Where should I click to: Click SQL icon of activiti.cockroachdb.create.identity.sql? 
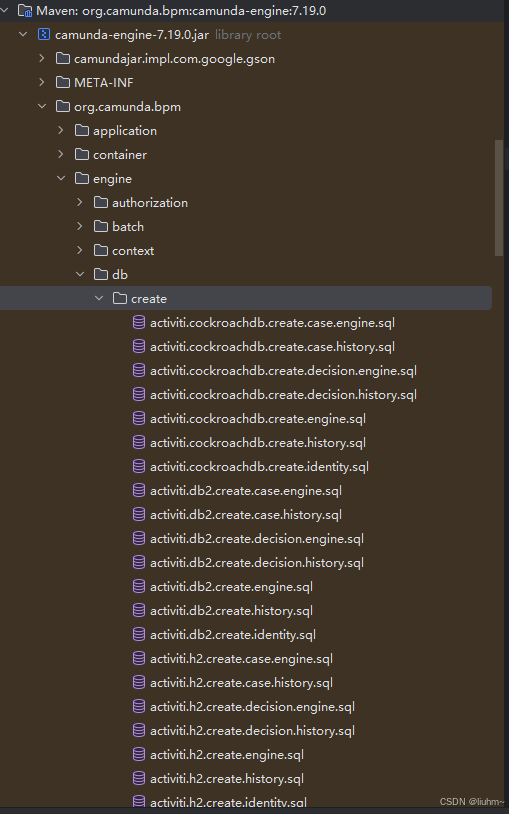[139, 466]
